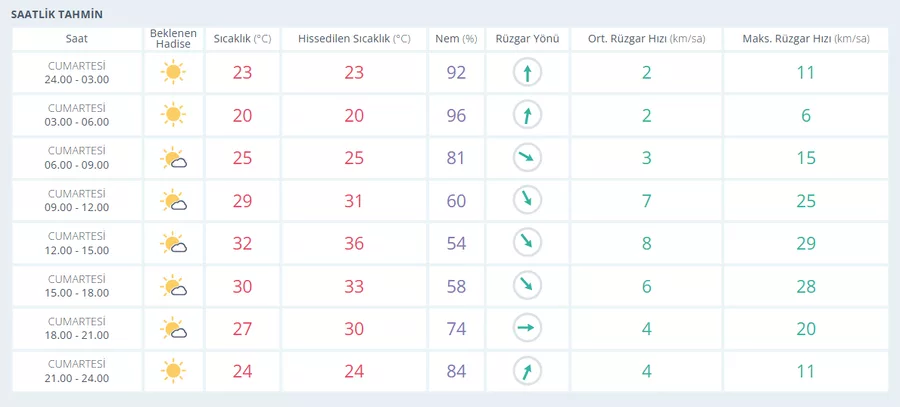Click the eastward wind arrow for 18.00 - 21.00

[527, 329]
